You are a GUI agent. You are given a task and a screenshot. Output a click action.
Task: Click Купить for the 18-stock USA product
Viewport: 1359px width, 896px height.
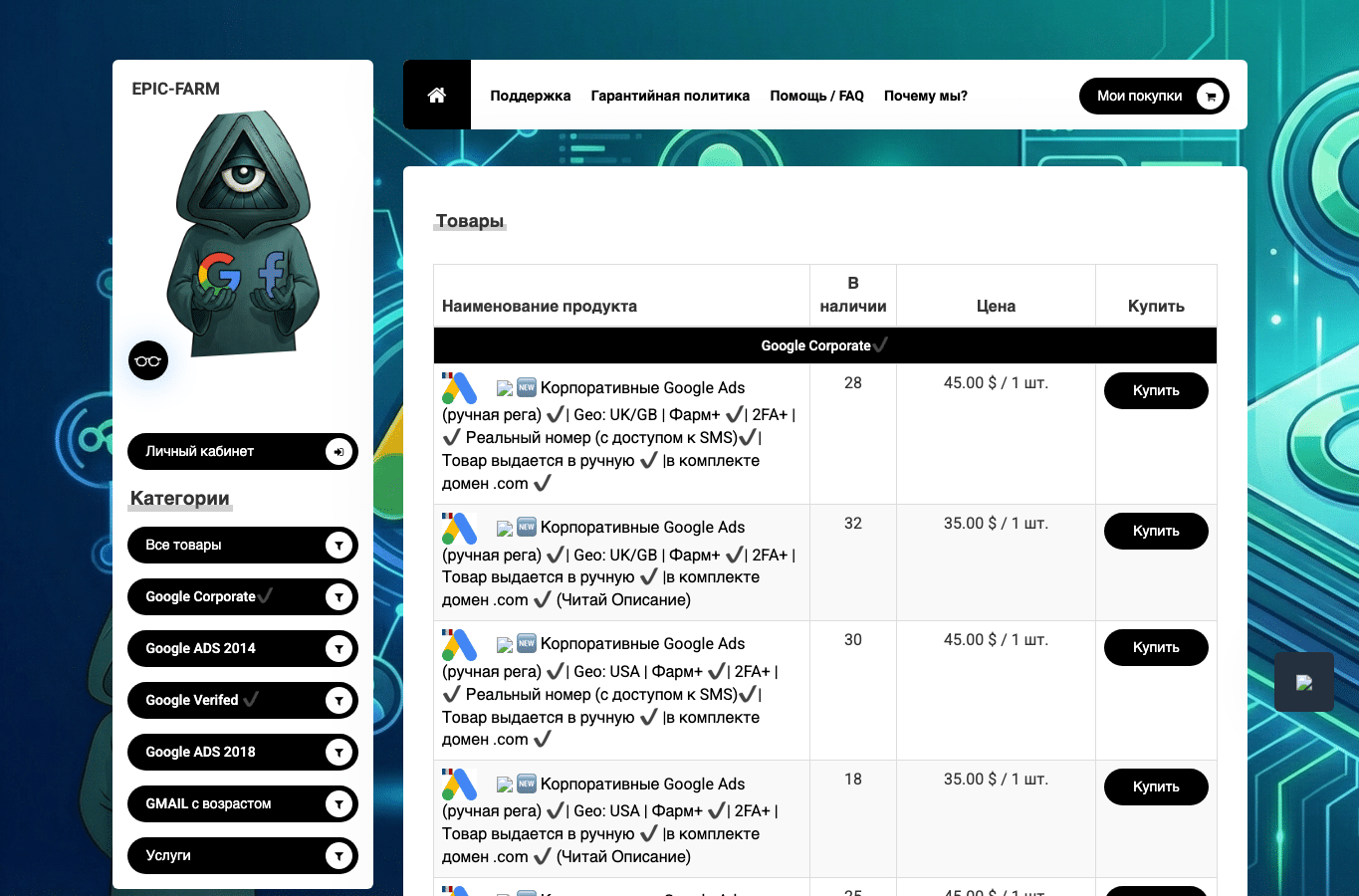1156,786
